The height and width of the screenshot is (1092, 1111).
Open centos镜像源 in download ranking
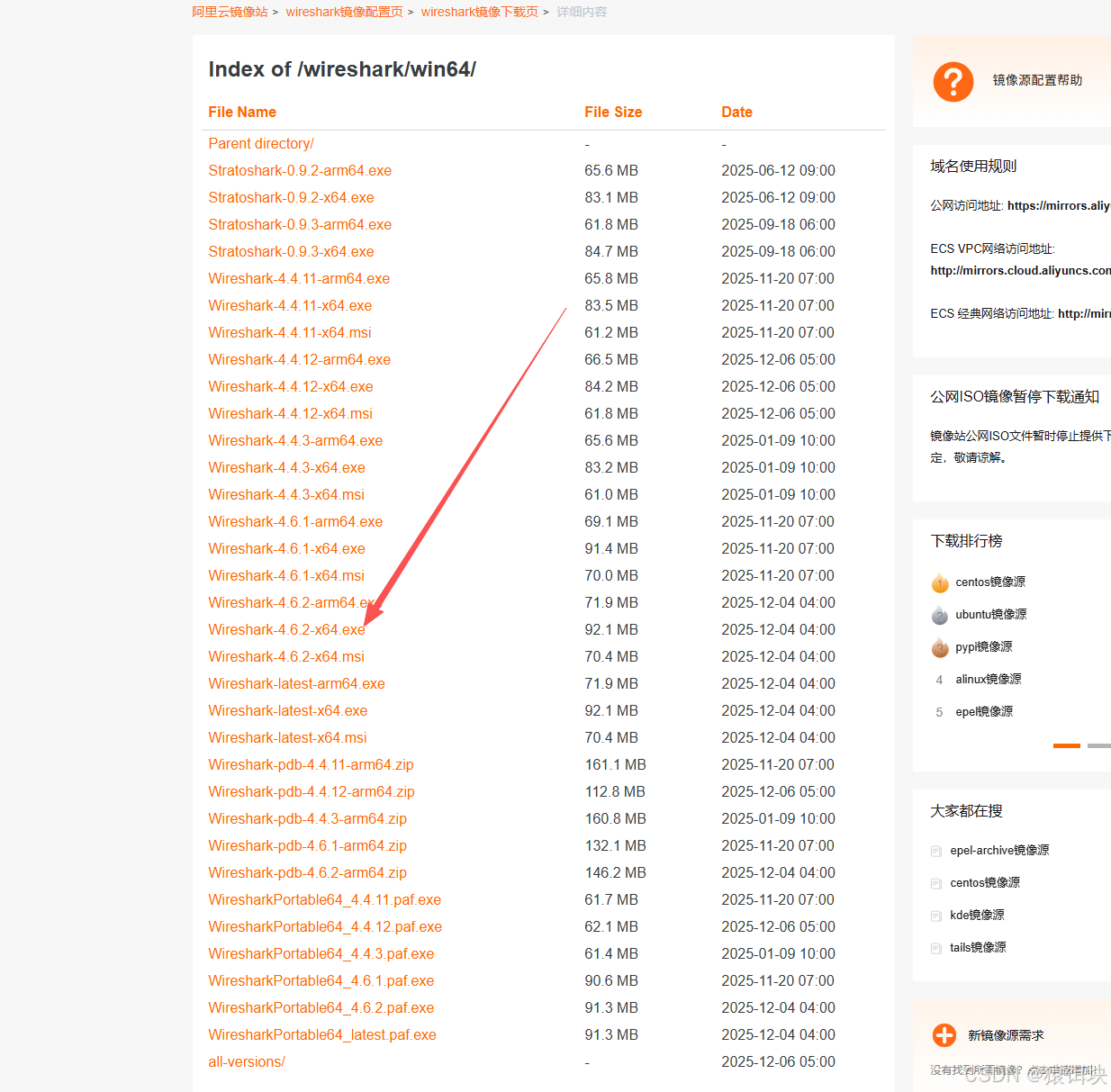pyautogui.click(x=990, y=582)
